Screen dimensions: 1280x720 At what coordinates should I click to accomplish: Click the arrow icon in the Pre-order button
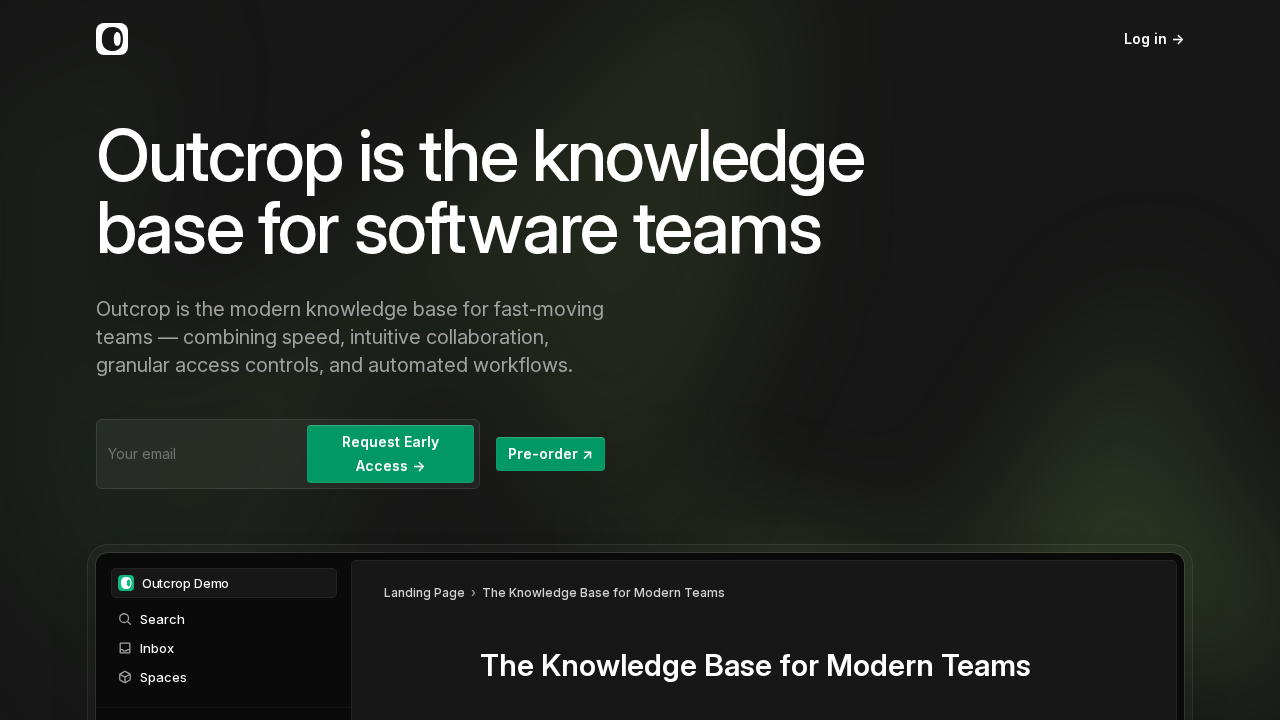(x=588, y=455)
